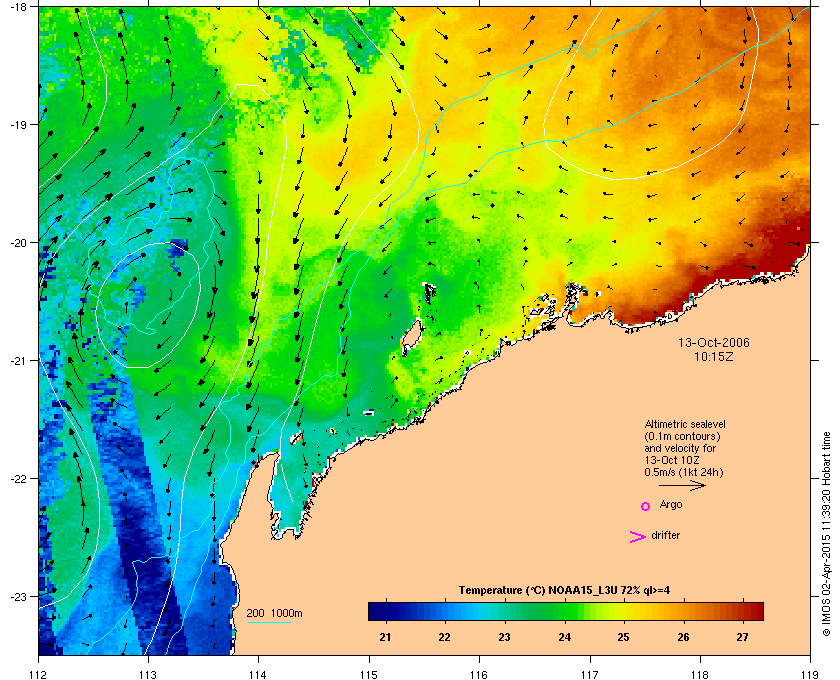
Task: Click the Temperature NOAA15_L3U colorbar title
Action: coord(564,591)
